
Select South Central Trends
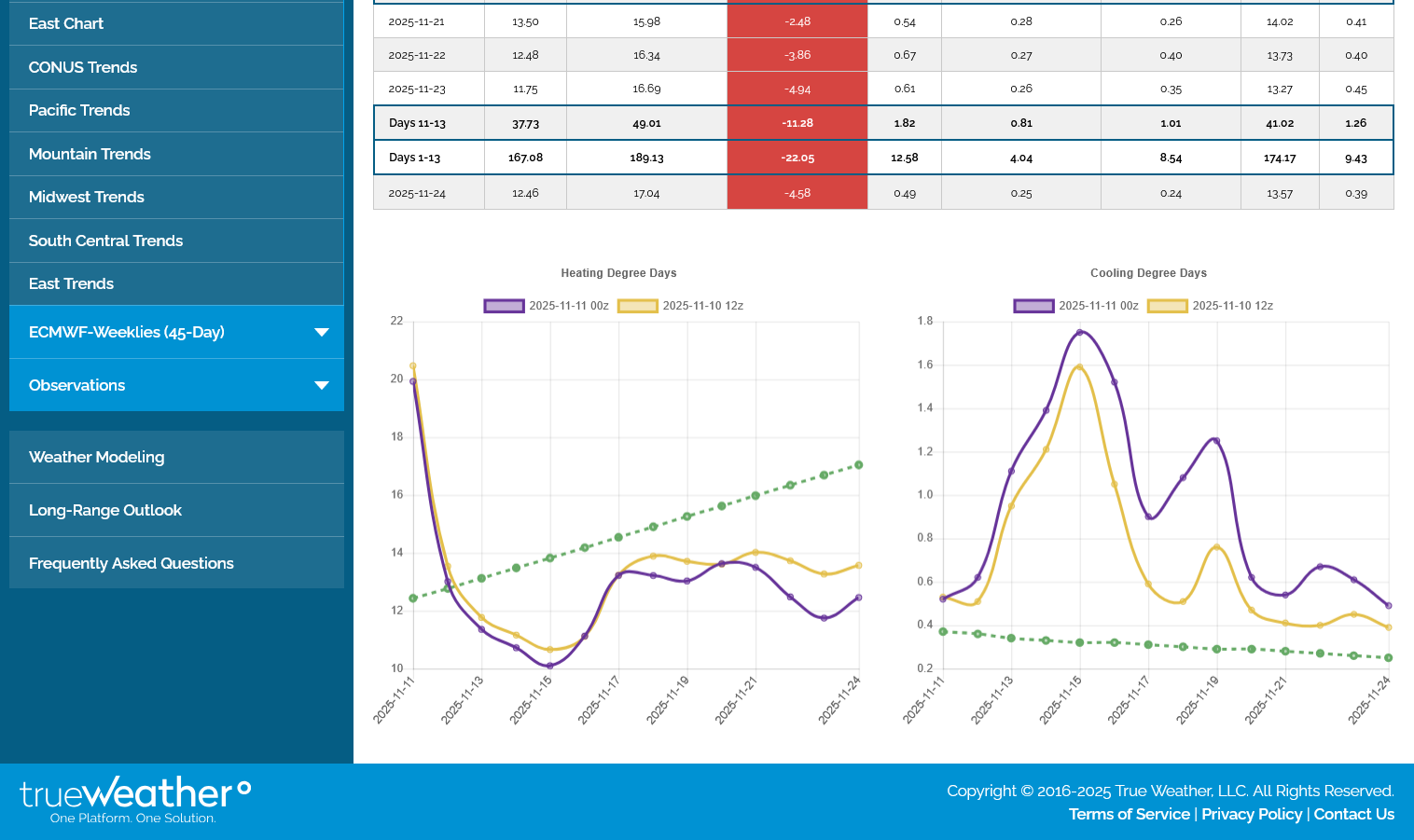[105, 241]
